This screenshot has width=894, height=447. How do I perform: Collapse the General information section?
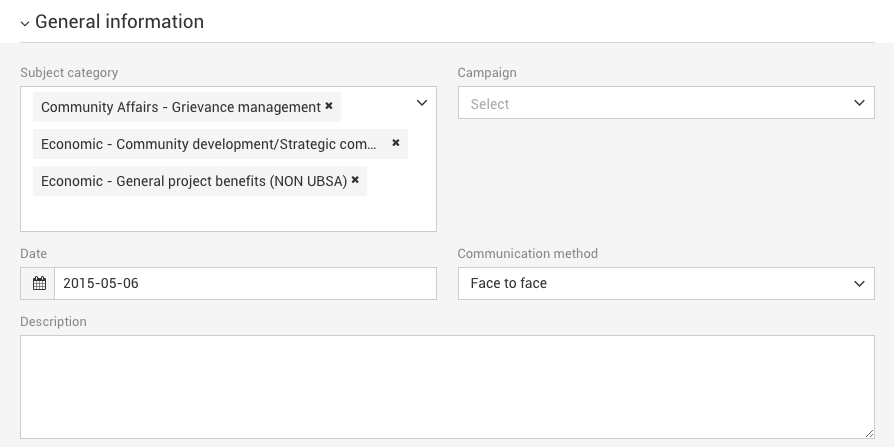pos(25,23)
